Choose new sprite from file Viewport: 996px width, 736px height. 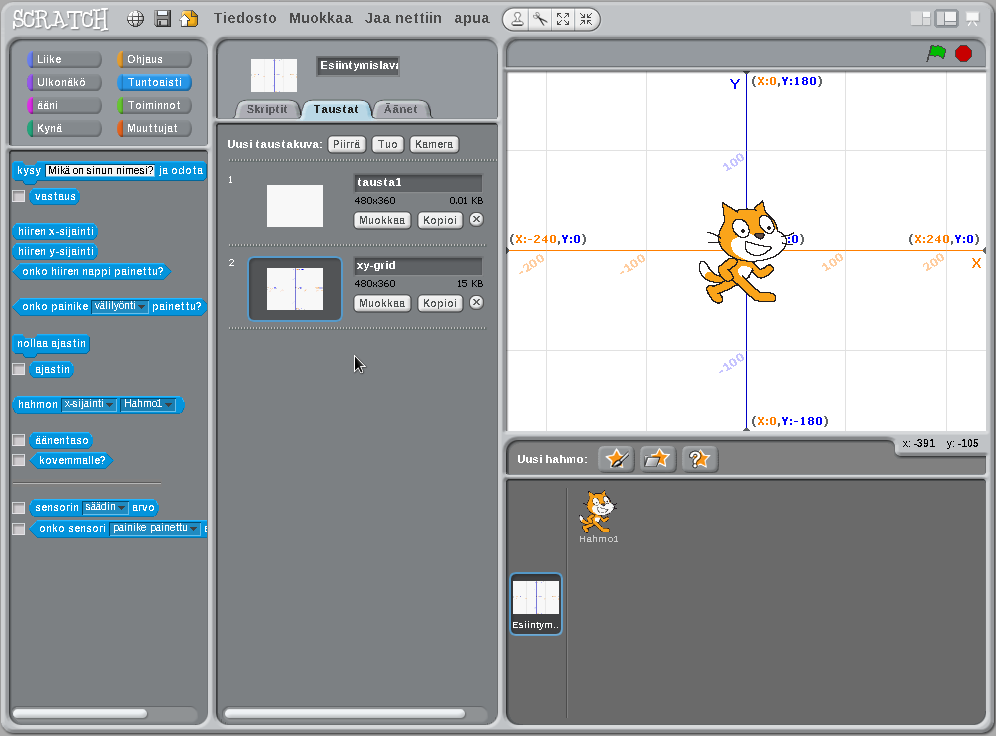(x=657, y=458)
